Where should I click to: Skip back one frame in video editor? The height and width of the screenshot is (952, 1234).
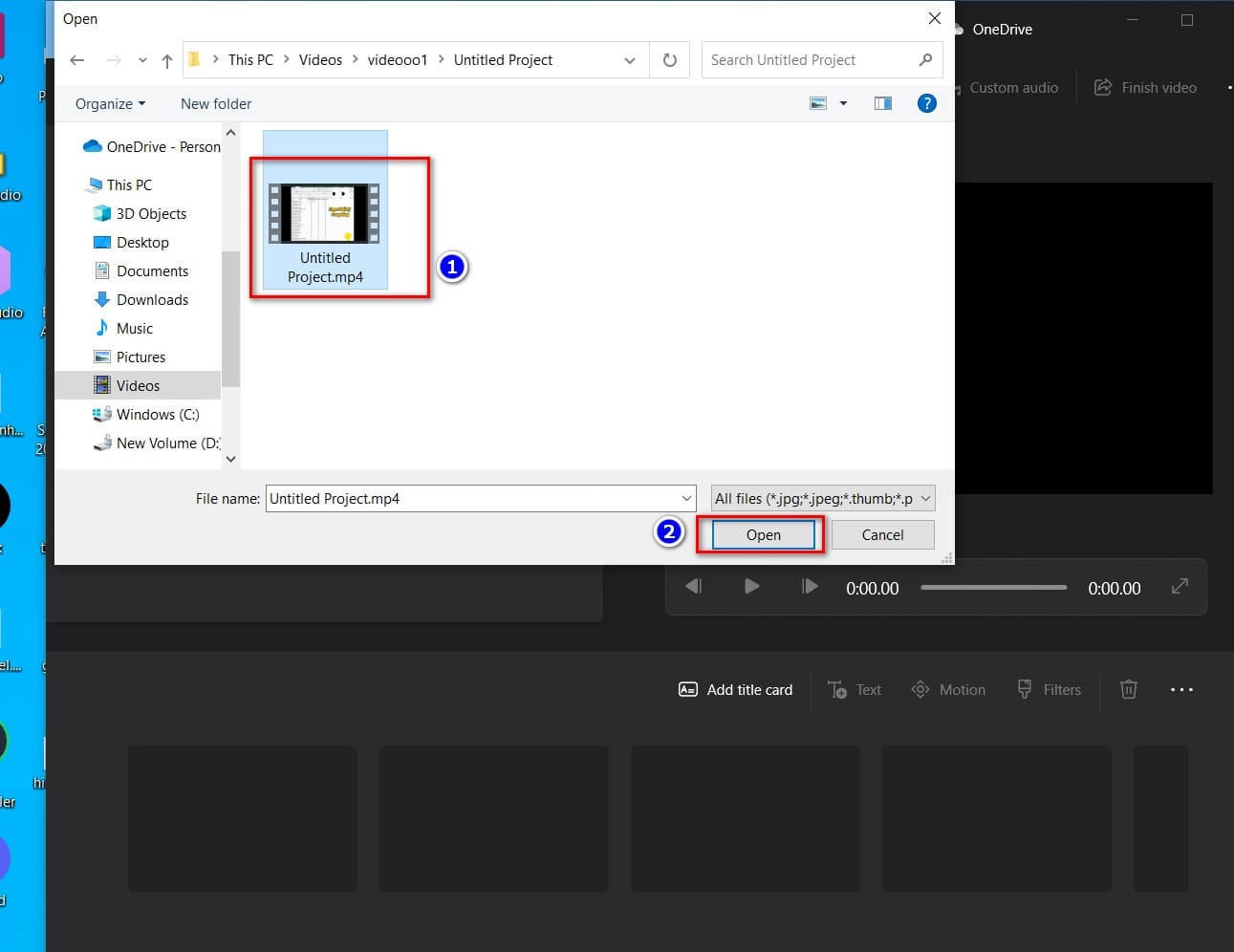pos(694,587)
